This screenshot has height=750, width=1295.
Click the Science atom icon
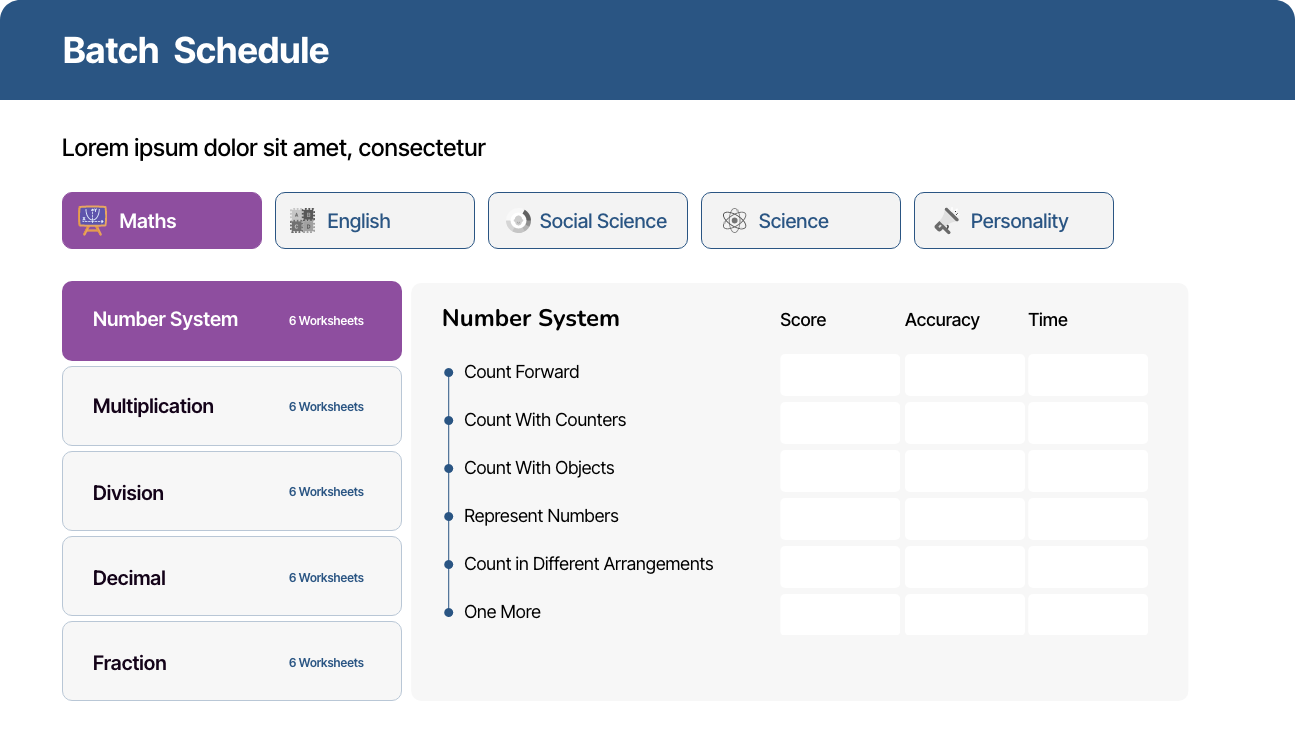tap(735, 221)
